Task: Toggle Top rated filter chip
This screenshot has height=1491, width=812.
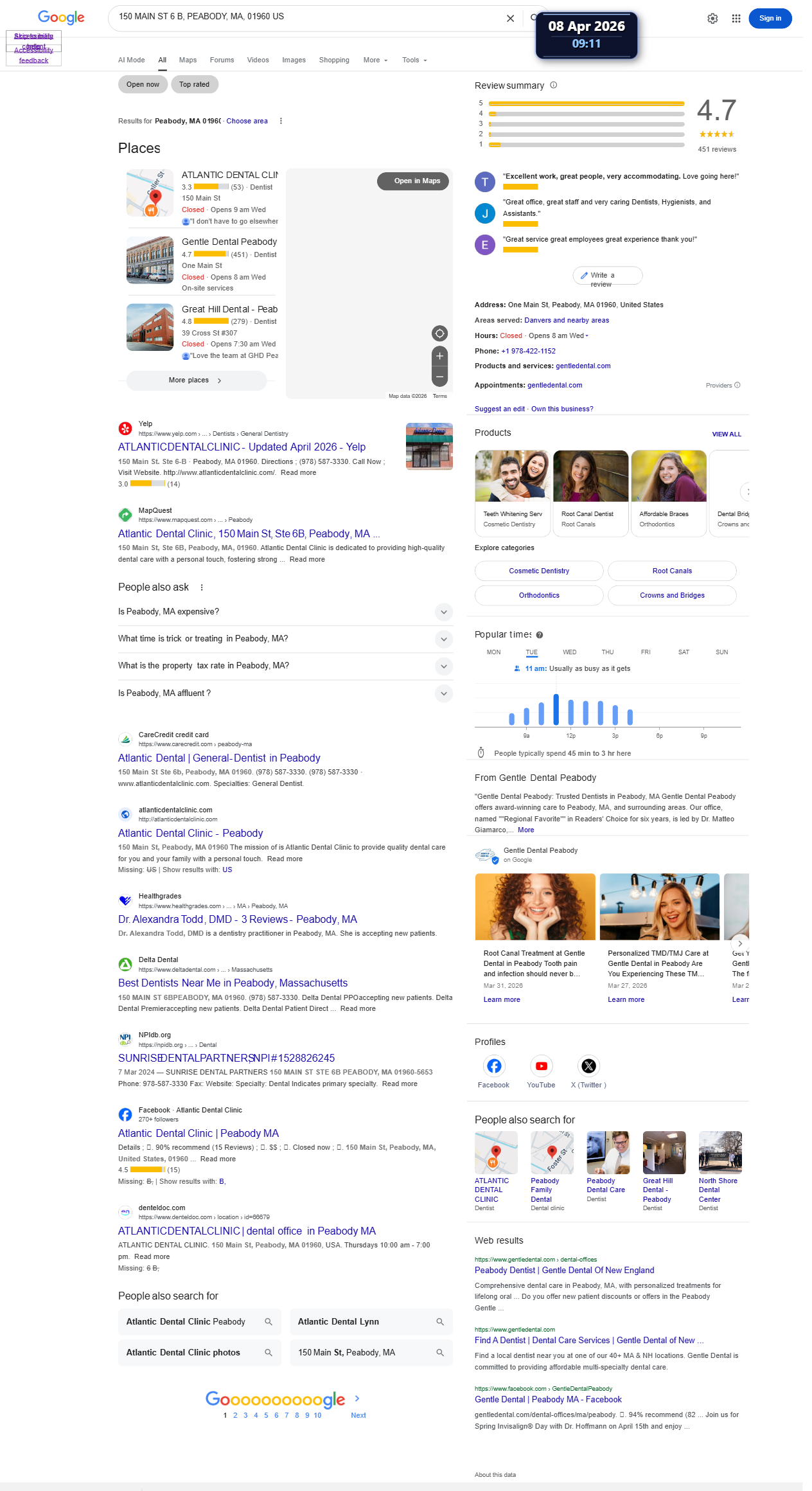Action: 195,84
